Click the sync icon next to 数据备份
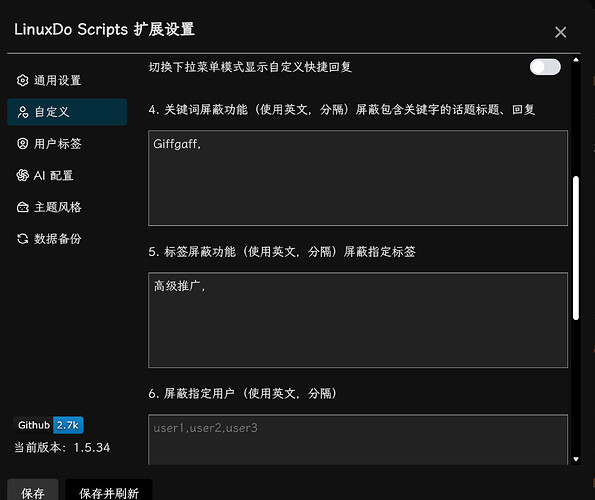The width and height of the screenshot is (595, 500). 22,239
